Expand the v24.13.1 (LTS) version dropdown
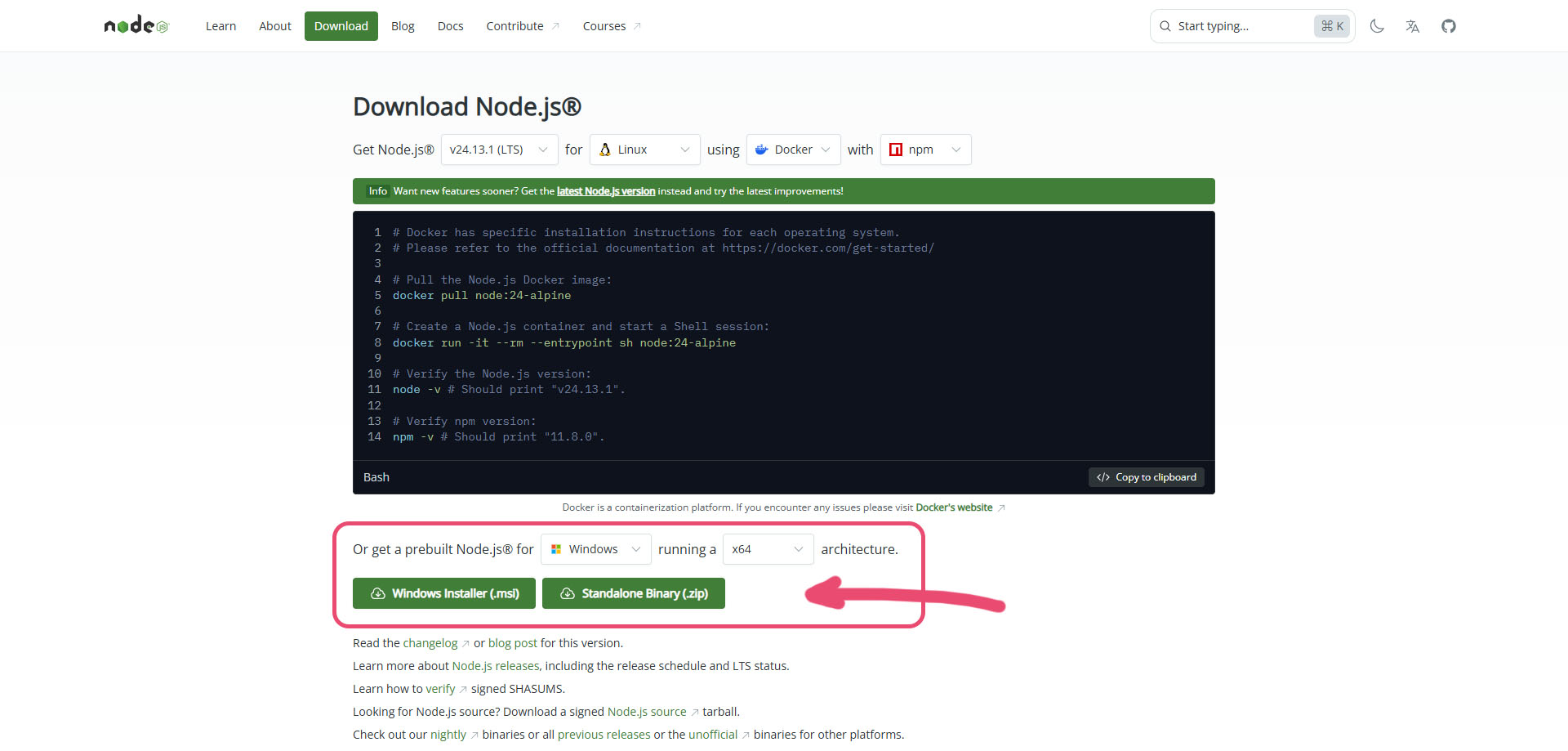 pyautogui.click(x=500, y=150)
